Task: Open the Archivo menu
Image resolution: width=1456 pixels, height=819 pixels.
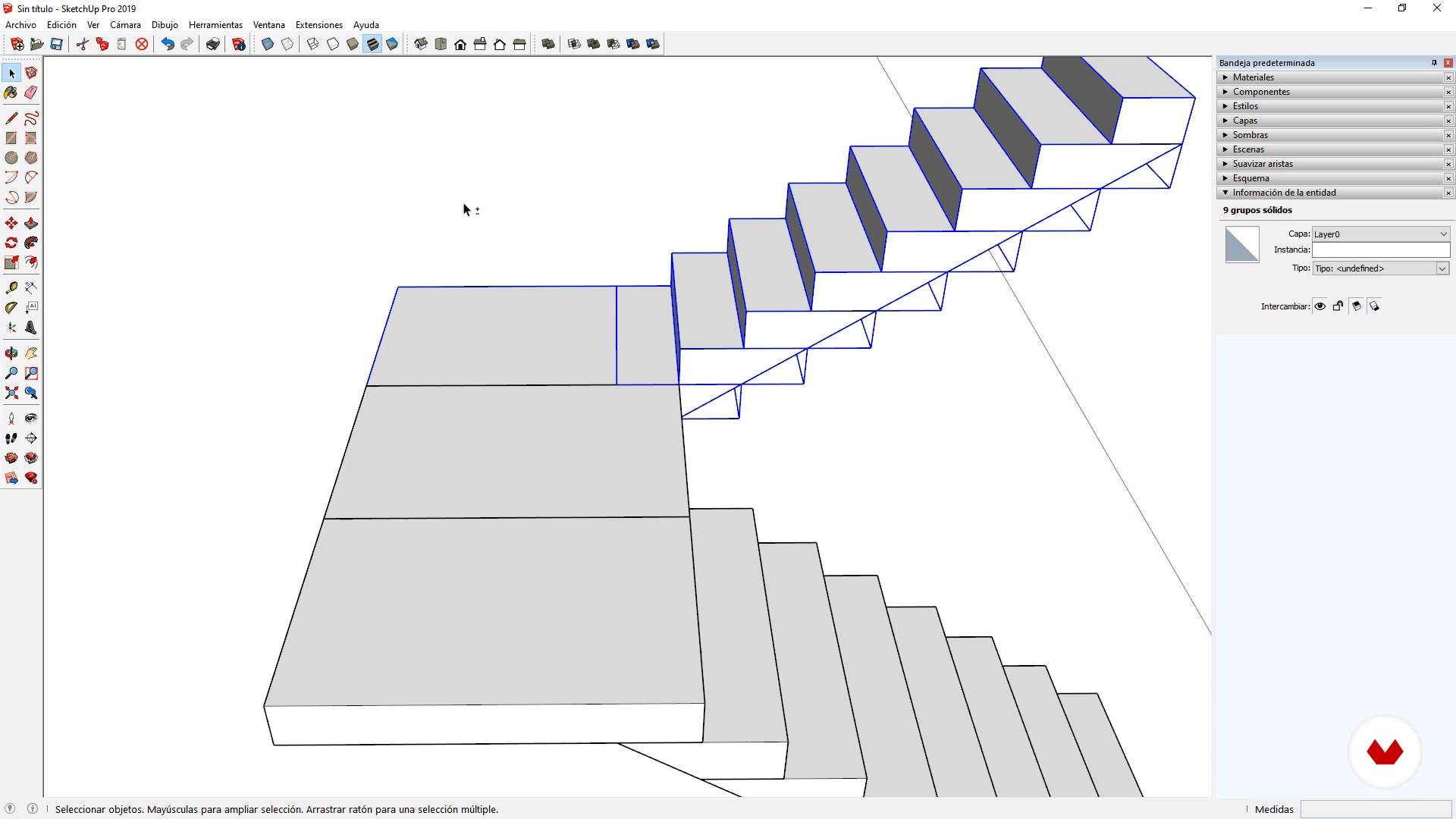Action: click(20, 25)
